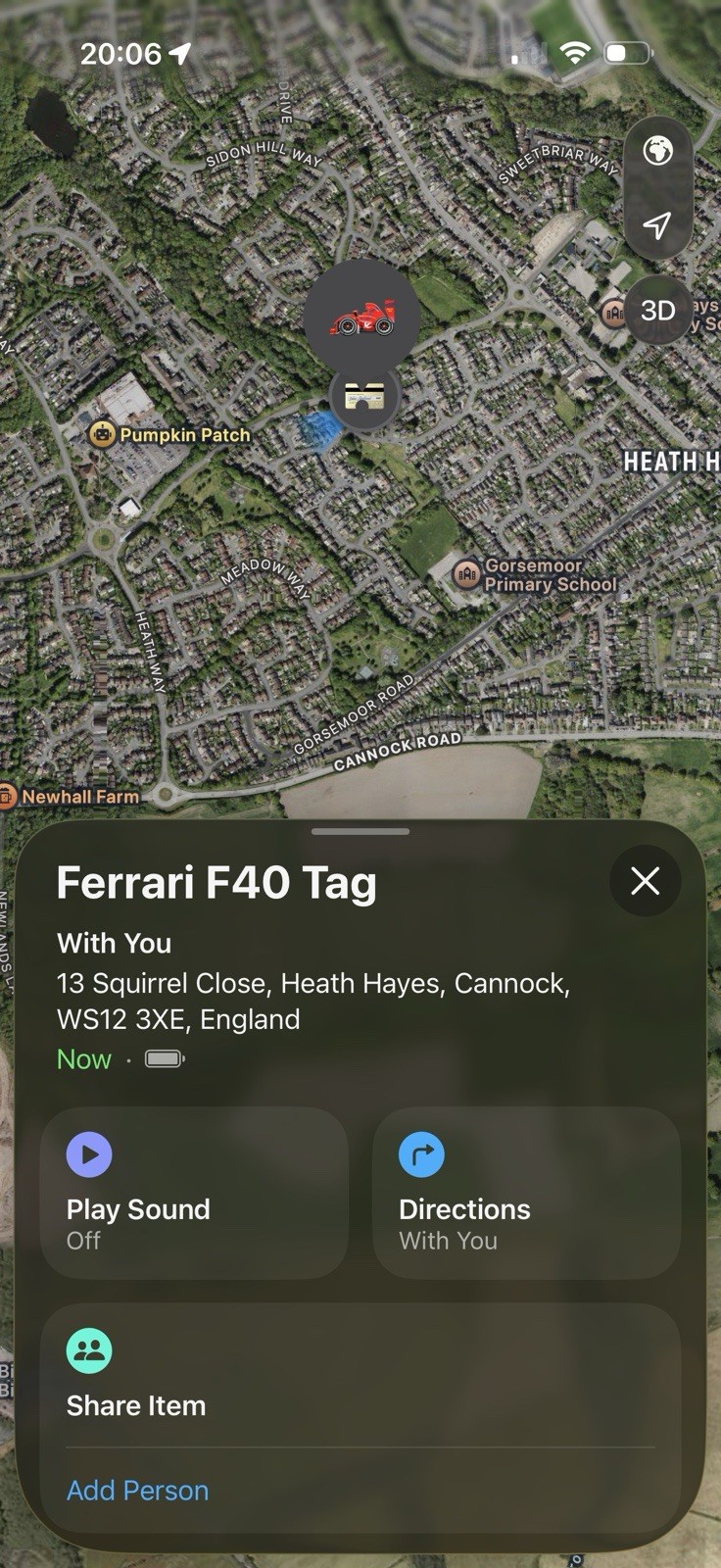Tap the tag battery level indicator

pos(165,1058)
